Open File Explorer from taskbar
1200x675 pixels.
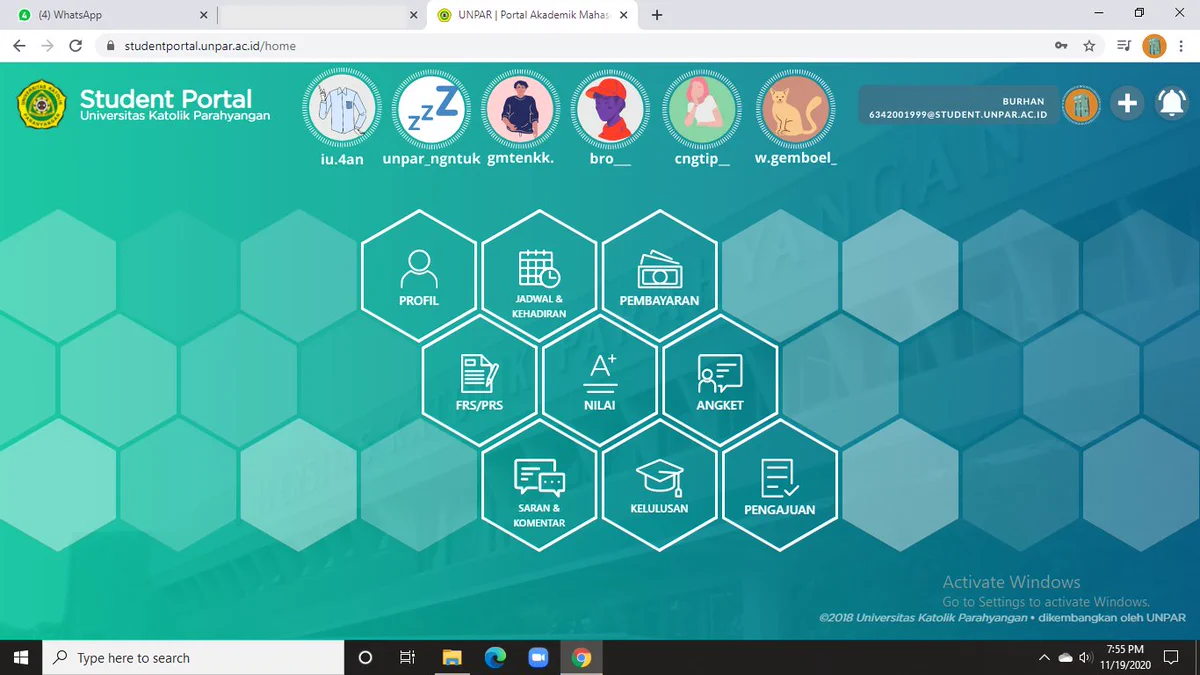pos(452,657)
